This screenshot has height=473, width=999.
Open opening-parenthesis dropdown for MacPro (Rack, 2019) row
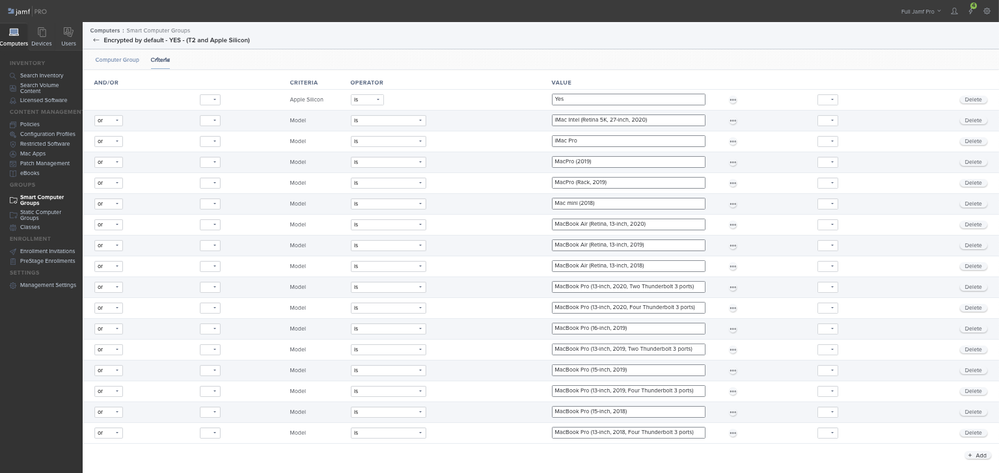(210, 183)
